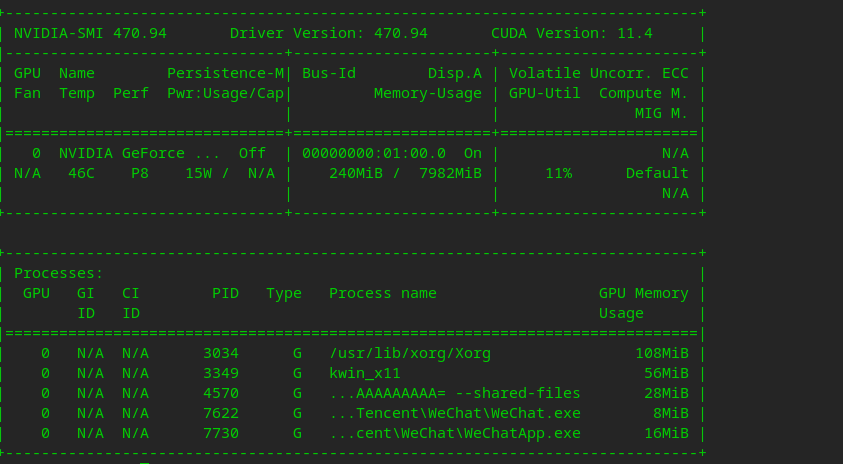
Task: Select the kwin_x11 process name
Action: tap(365, 373)
